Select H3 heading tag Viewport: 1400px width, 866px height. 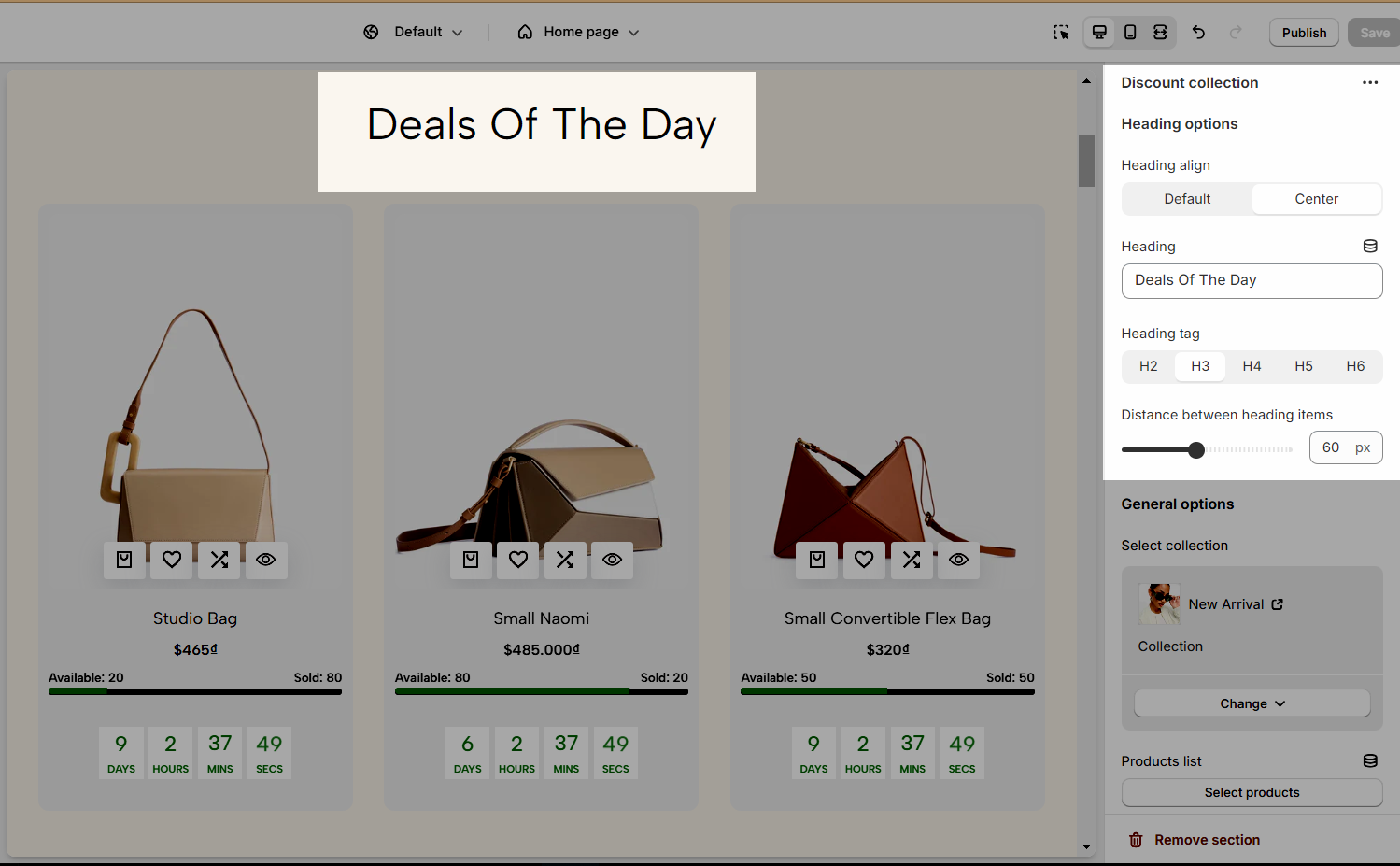click(x=1200, y=366)
